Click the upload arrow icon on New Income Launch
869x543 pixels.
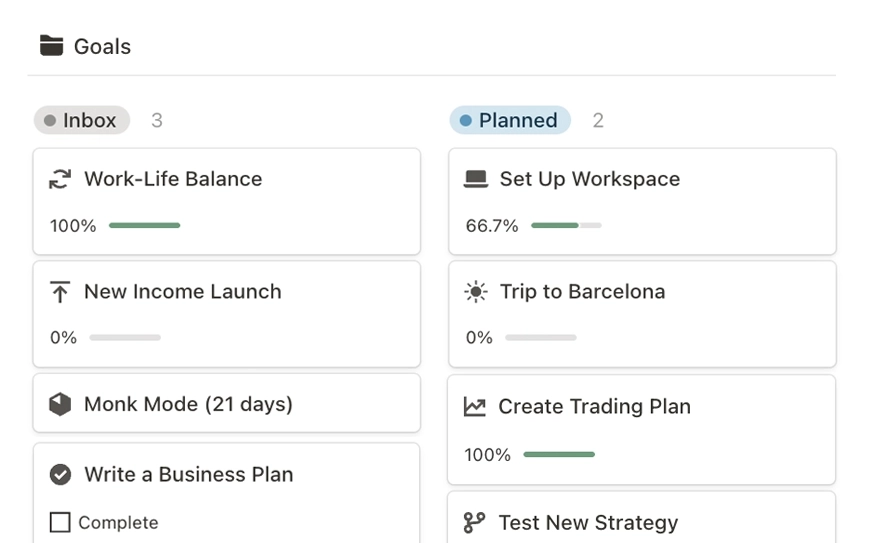[60, 292]
